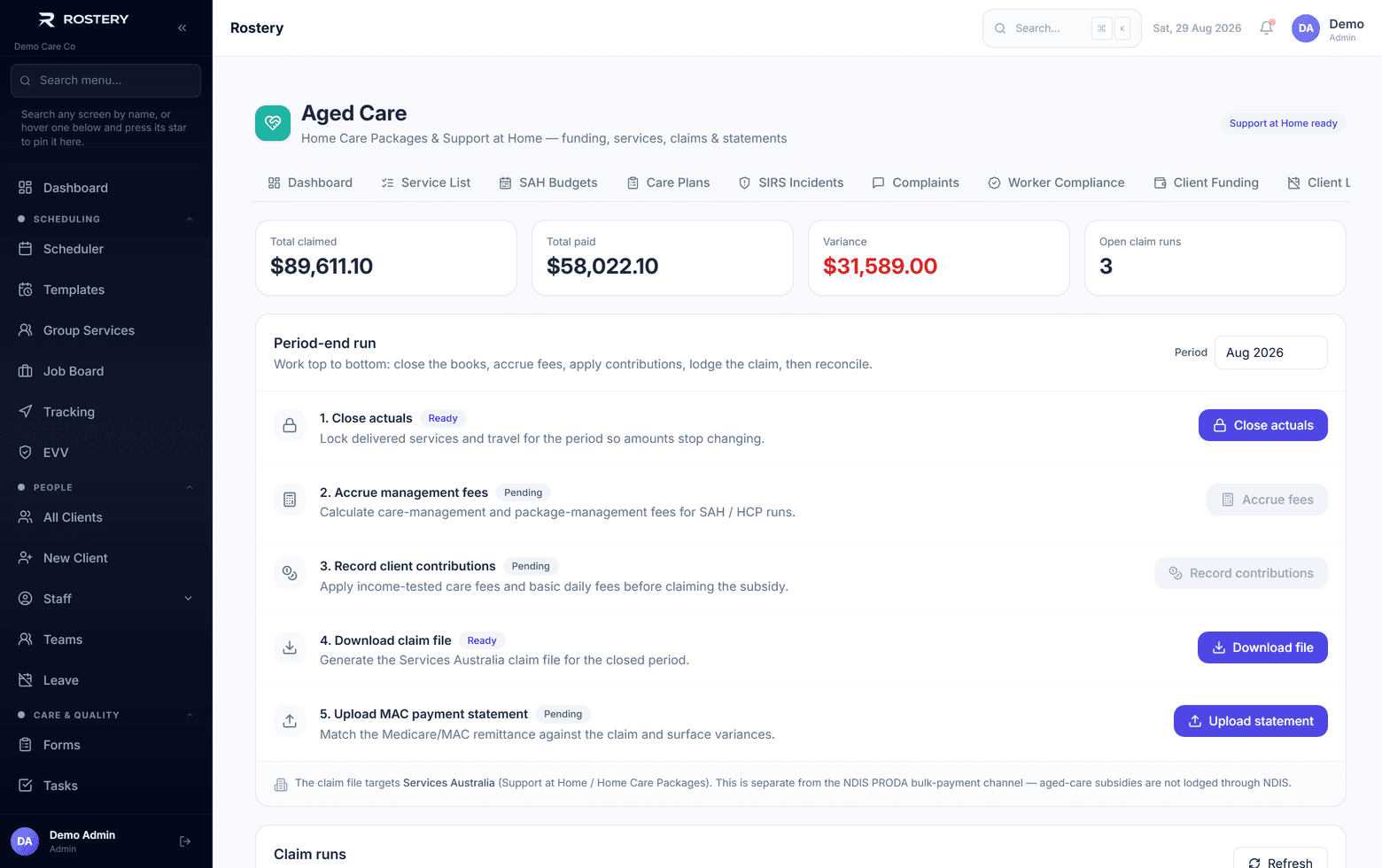Open the Worker Compliance tab

[x=1056, y=182]
